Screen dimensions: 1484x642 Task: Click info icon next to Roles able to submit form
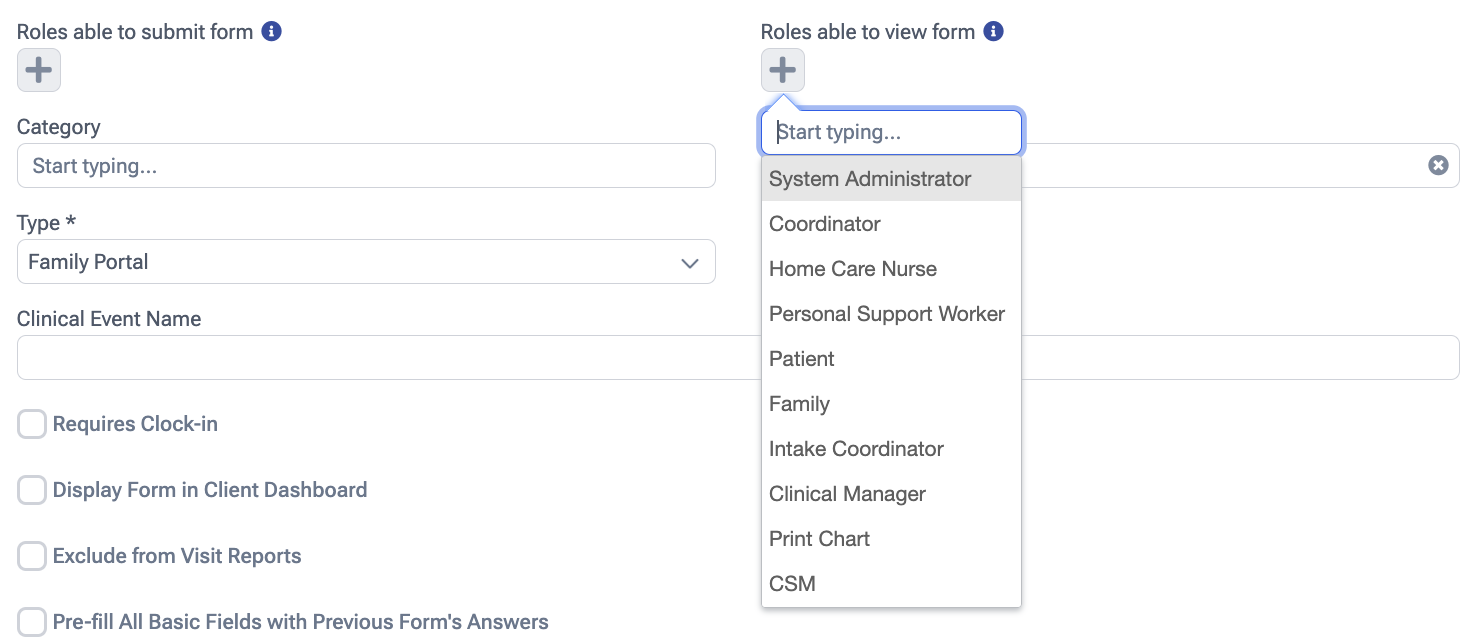[x=271, y=31]
